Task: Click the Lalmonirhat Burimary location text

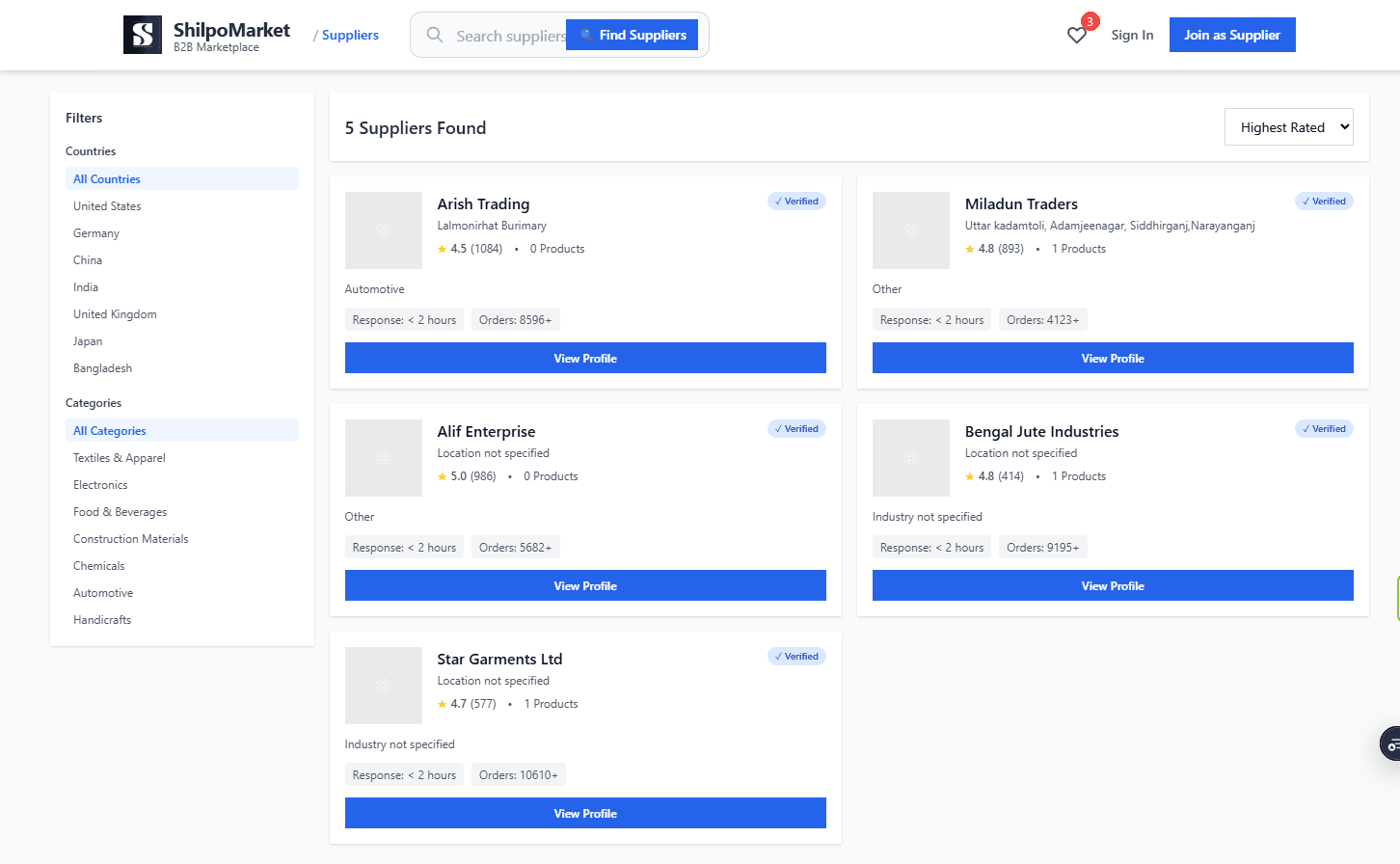Action: tap(492, 225)
